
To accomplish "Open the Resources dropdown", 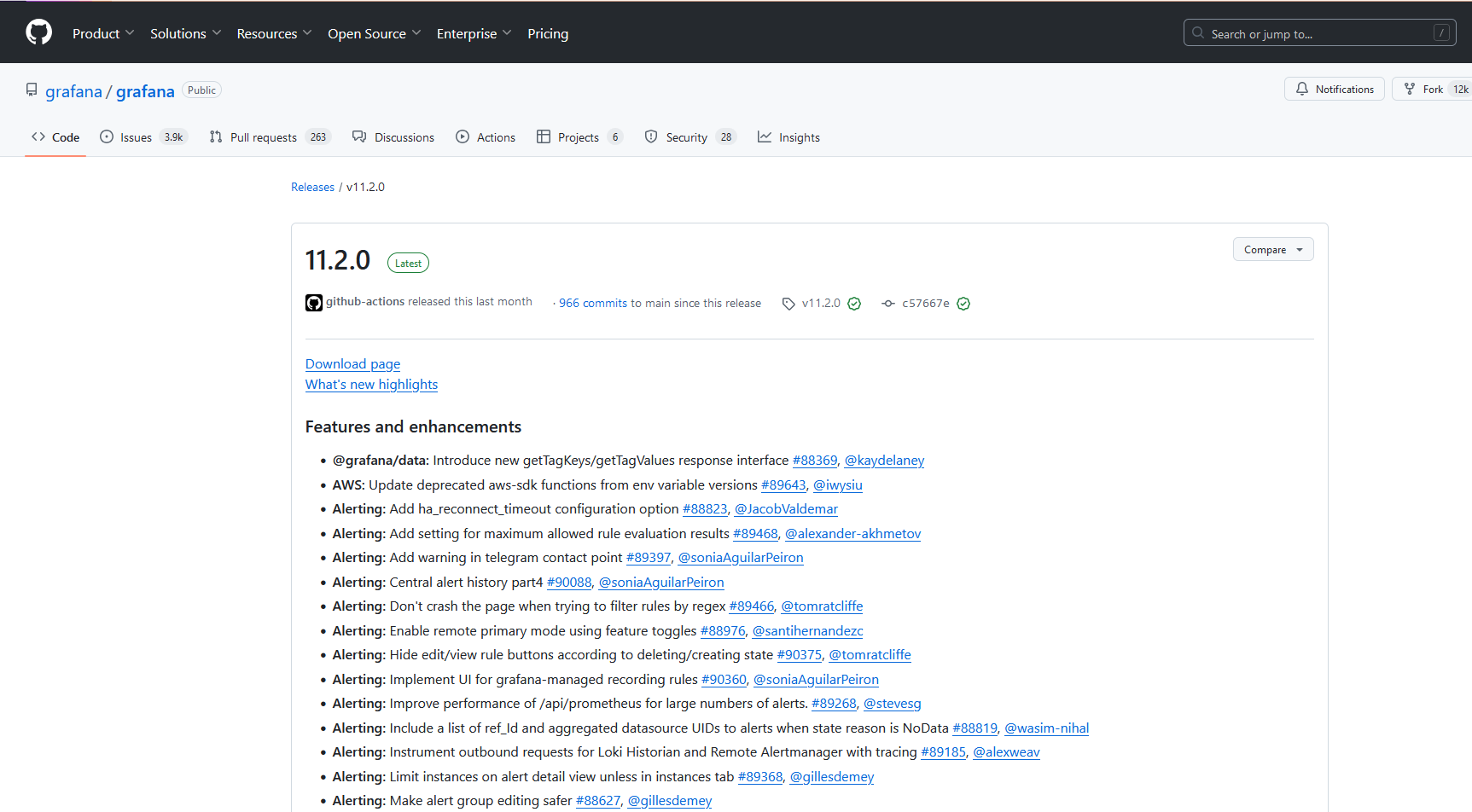I will [274, 33].
